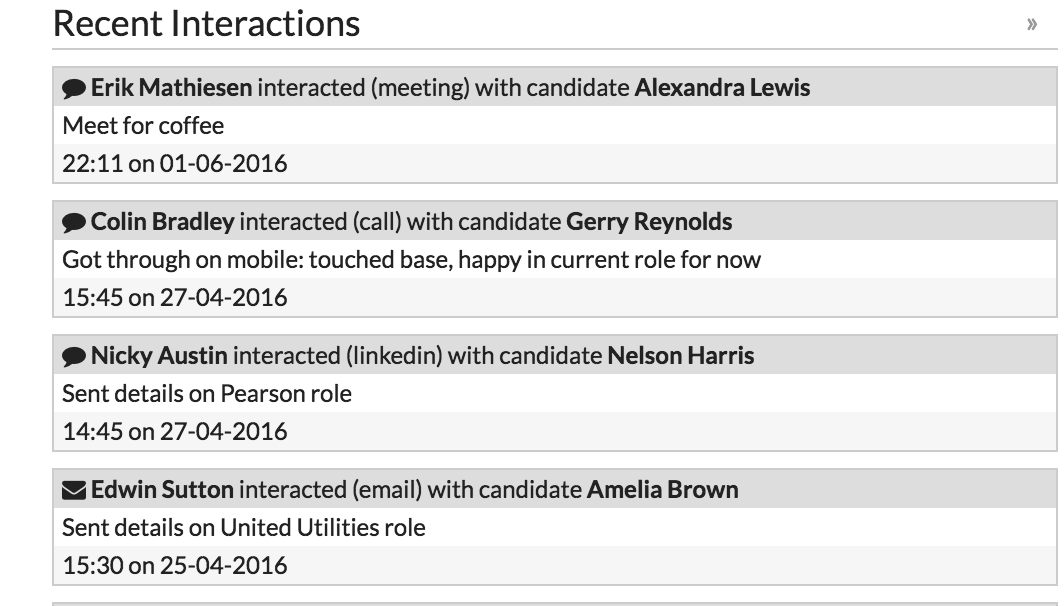This screenshot has height=606, width=1064.
Task: View candidate Gerry Reynolds
Action: pos(649,221)
